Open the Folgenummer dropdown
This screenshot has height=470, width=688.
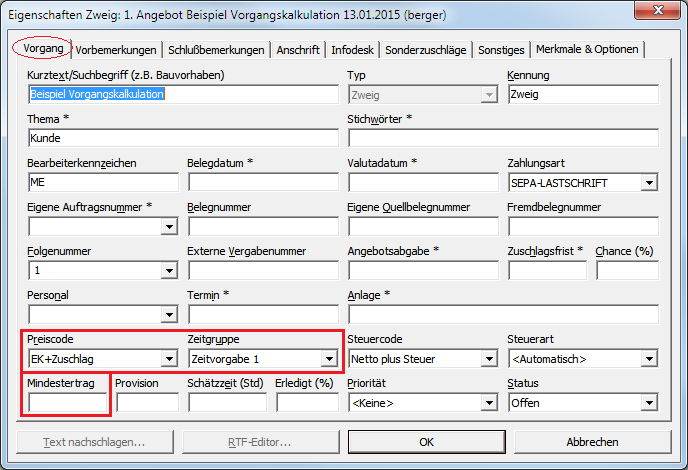coord(169,271)
